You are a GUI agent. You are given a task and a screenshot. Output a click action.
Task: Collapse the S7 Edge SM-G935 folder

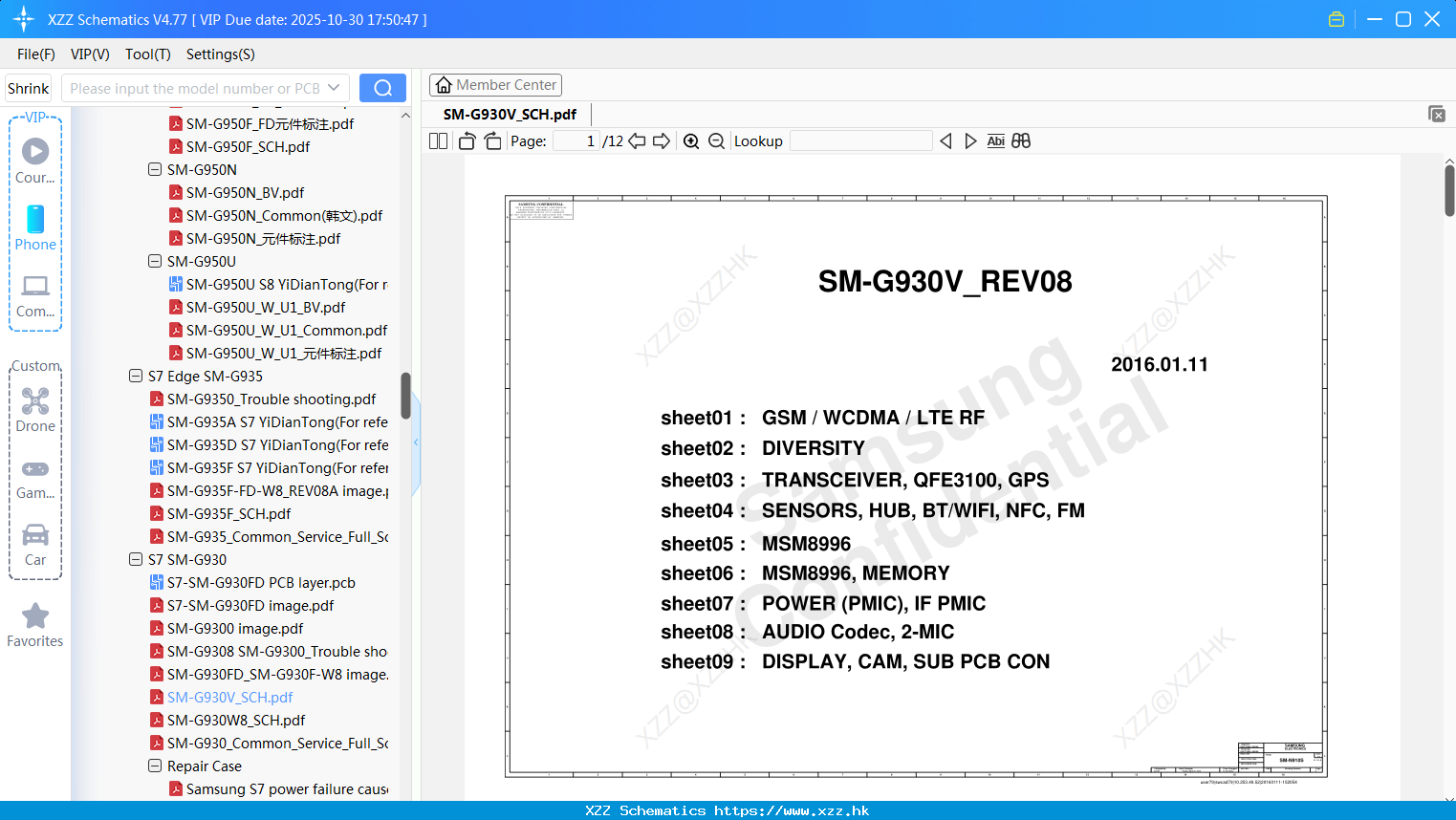136,376
